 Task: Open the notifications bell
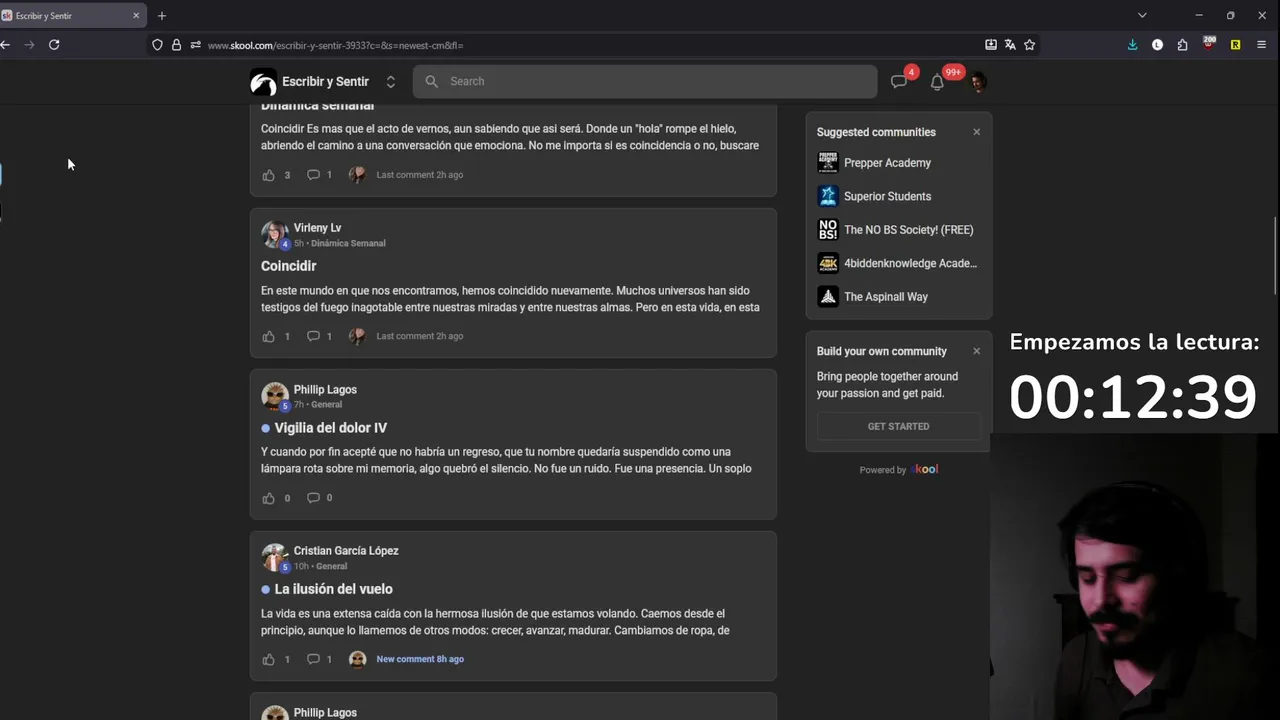click(937, 82)
